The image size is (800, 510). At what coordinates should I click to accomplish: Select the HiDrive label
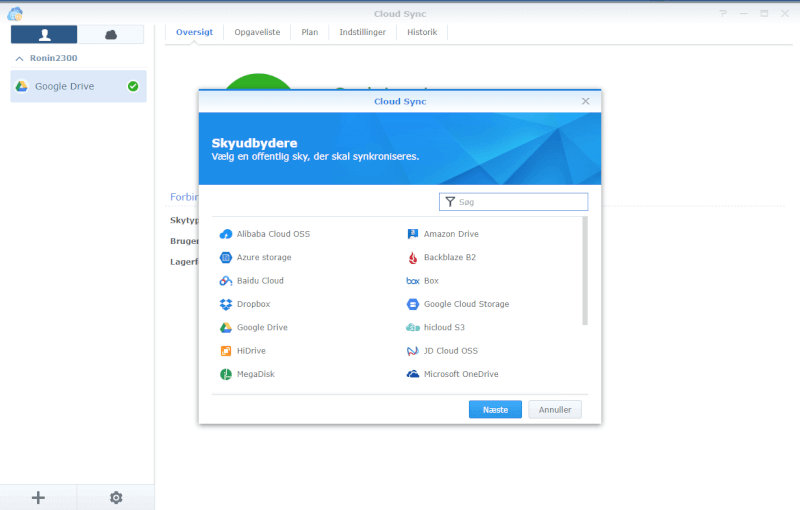point(252,351)
